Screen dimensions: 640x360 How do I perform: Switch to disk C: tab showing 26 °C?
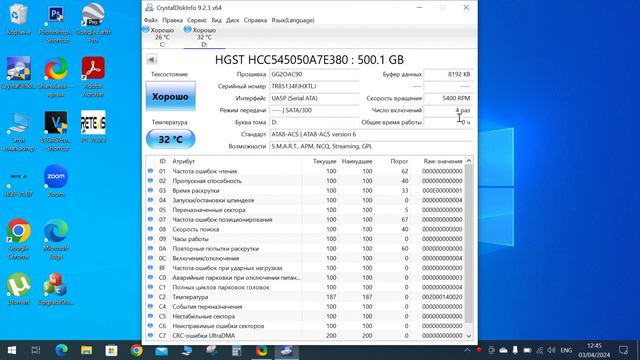162,37
